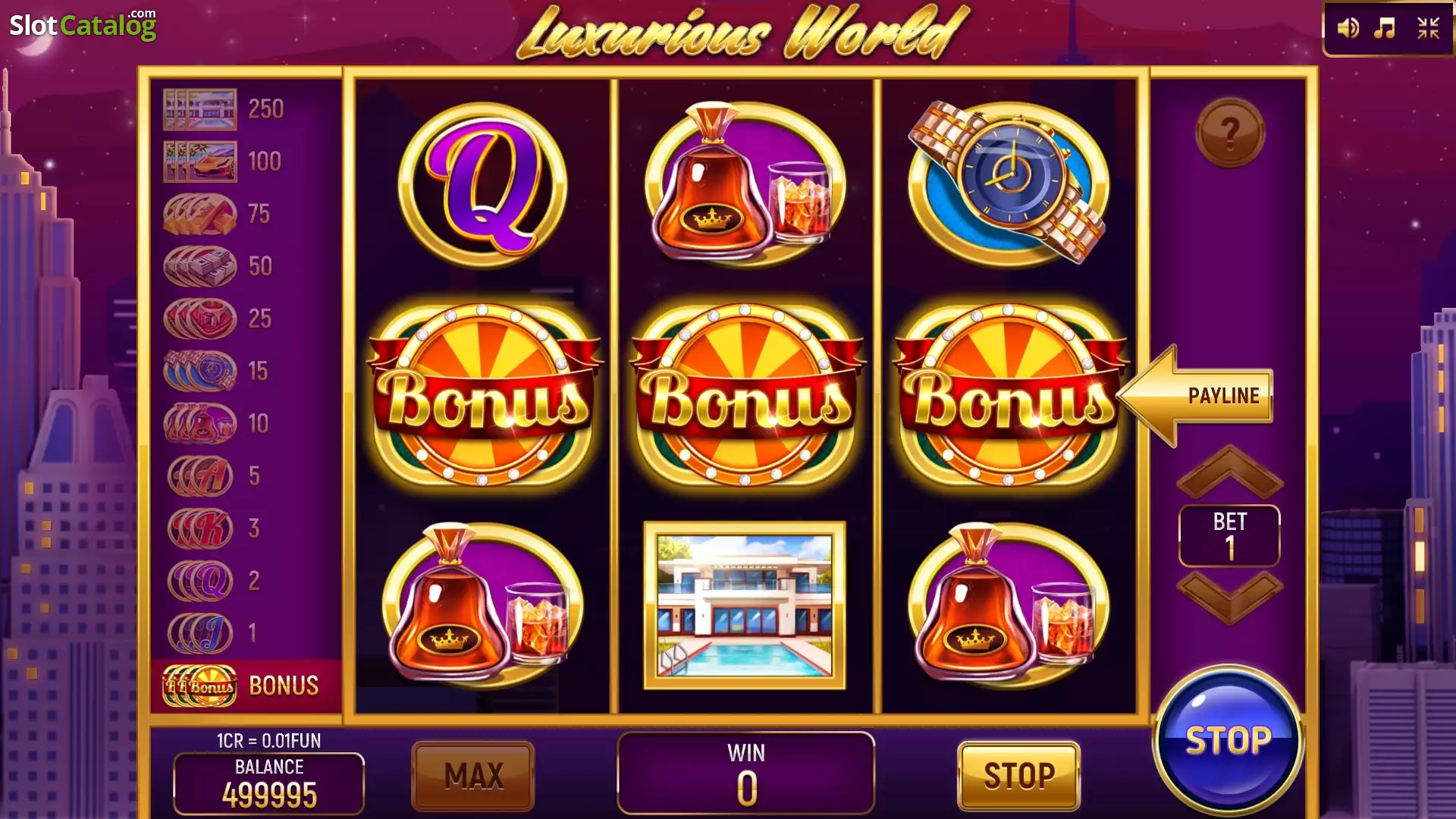Click the center Bonus wheel symbol

point(746,394)
